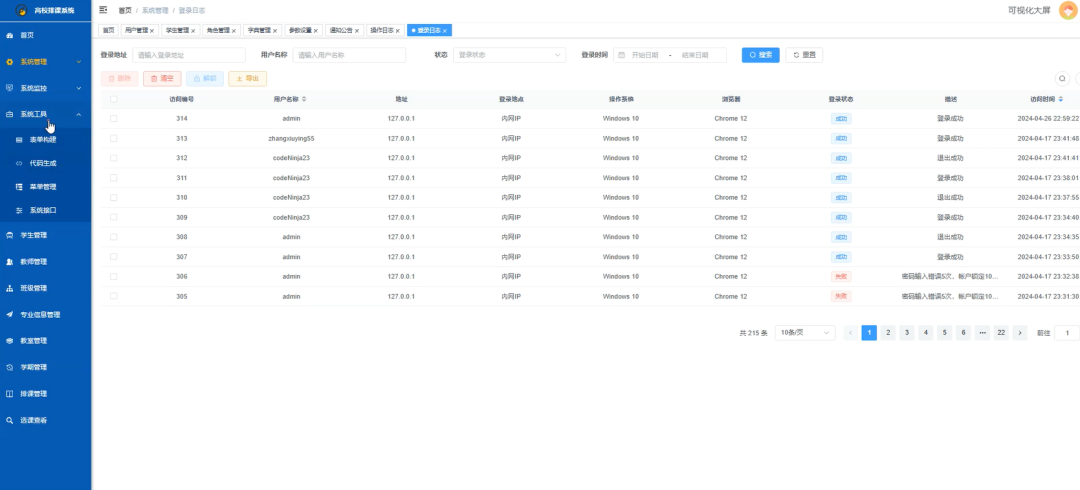
Task: Pick the 结束日期 end date
Action: 696,55
